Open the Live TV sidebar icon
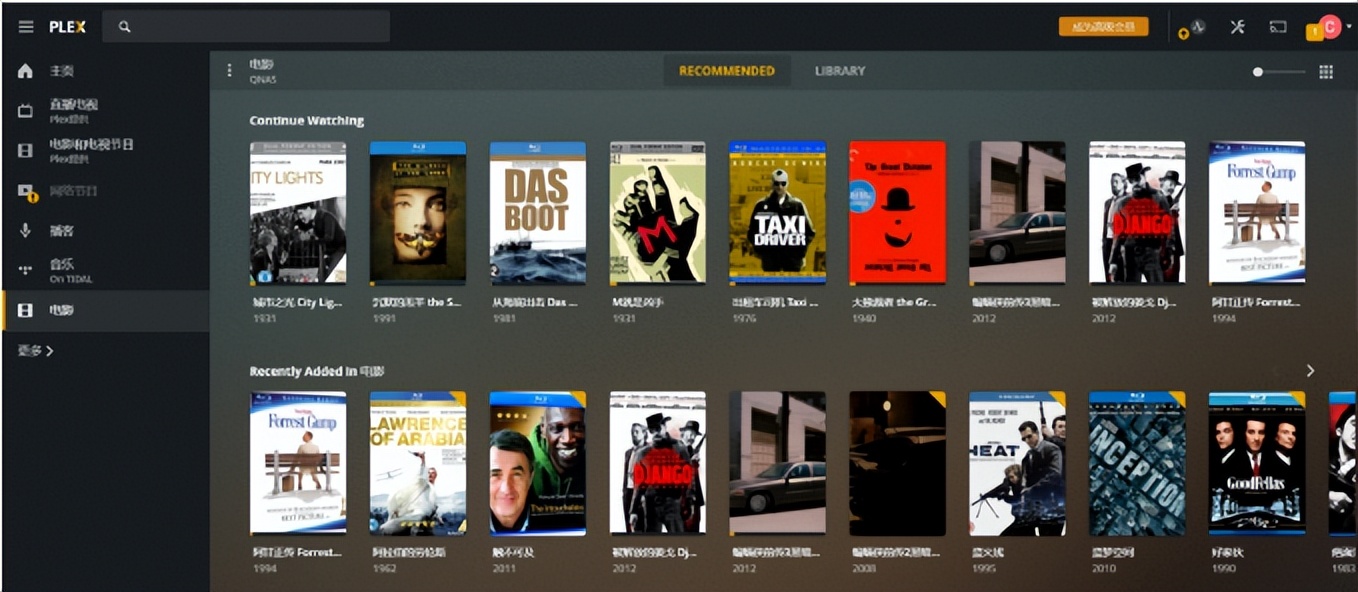The height and width of the screenshot is (592, 1358). click(26, 111)
